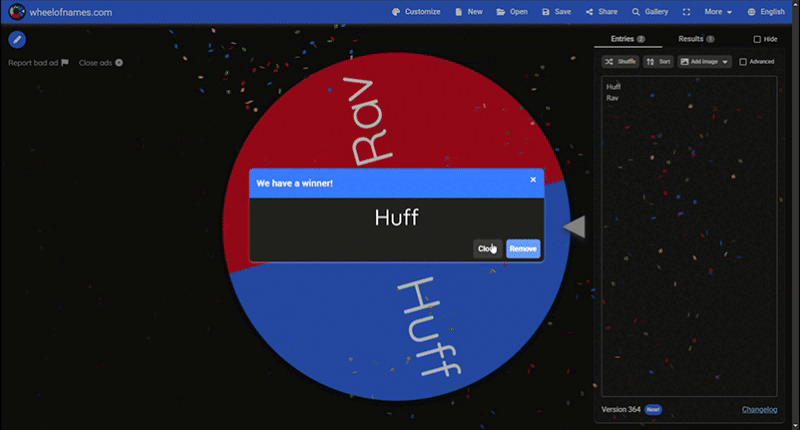Open a saved wheel via Open
The image size is (800, 430).
511,12
